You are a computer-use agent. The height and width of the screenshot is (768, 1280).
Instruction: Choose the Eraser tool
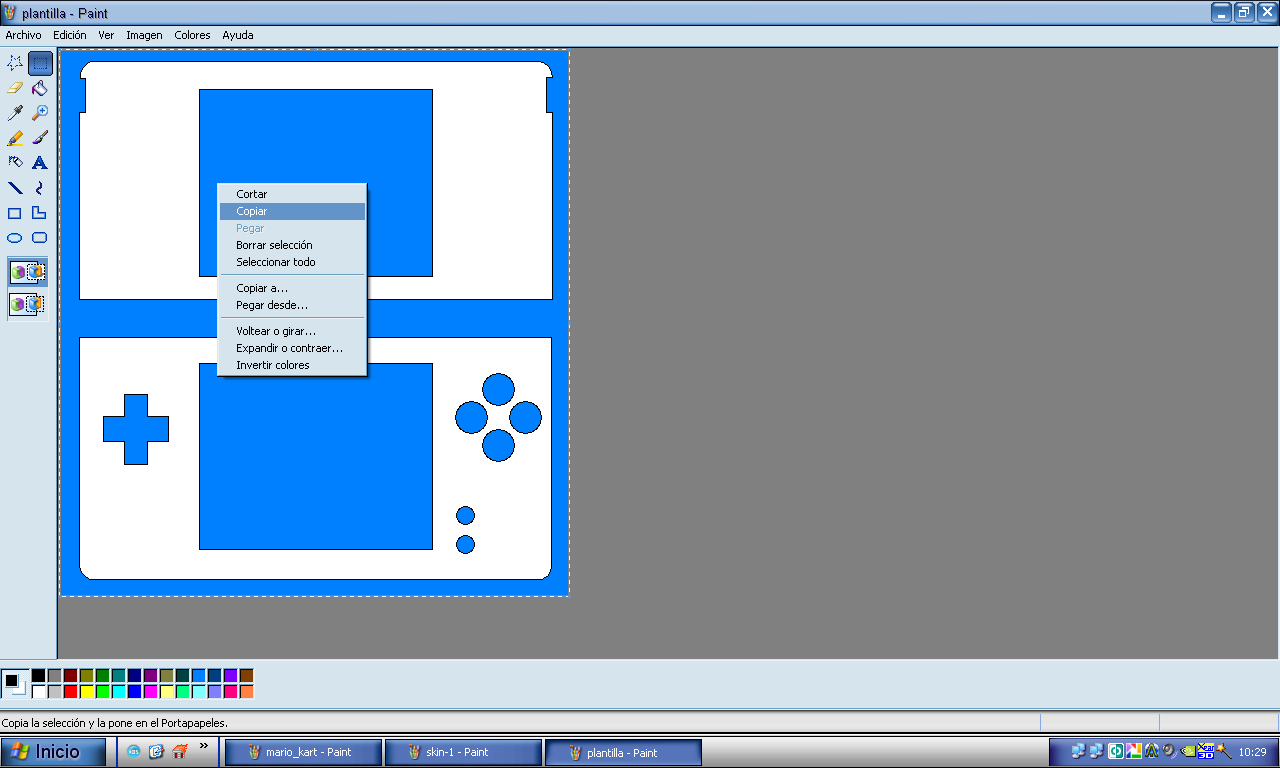point(15,88)
